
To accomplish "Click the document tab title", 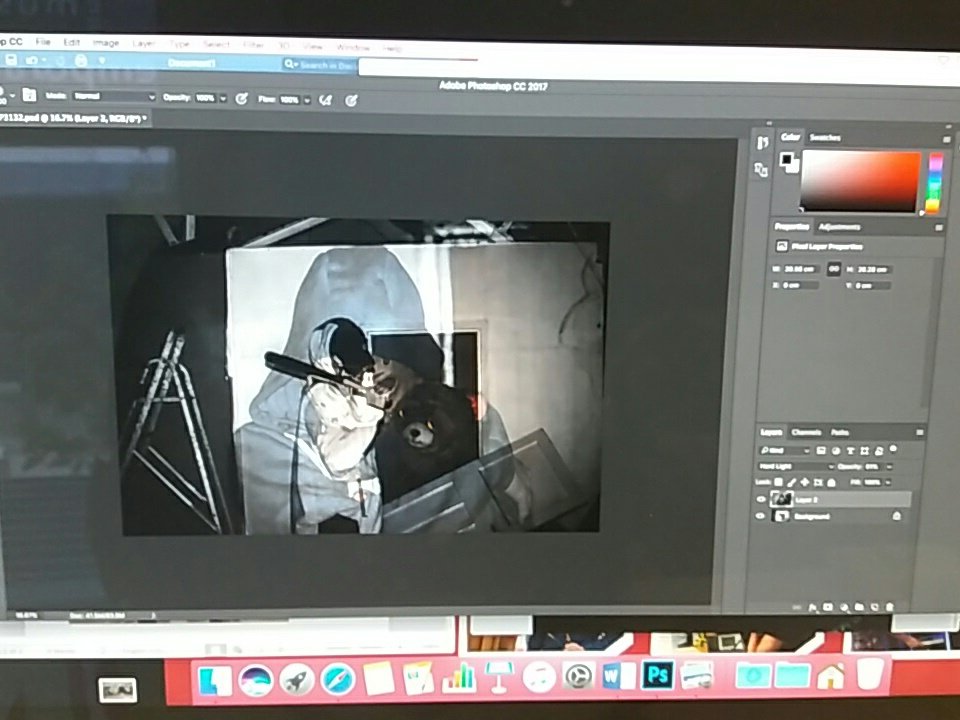I will pos(72,118).
